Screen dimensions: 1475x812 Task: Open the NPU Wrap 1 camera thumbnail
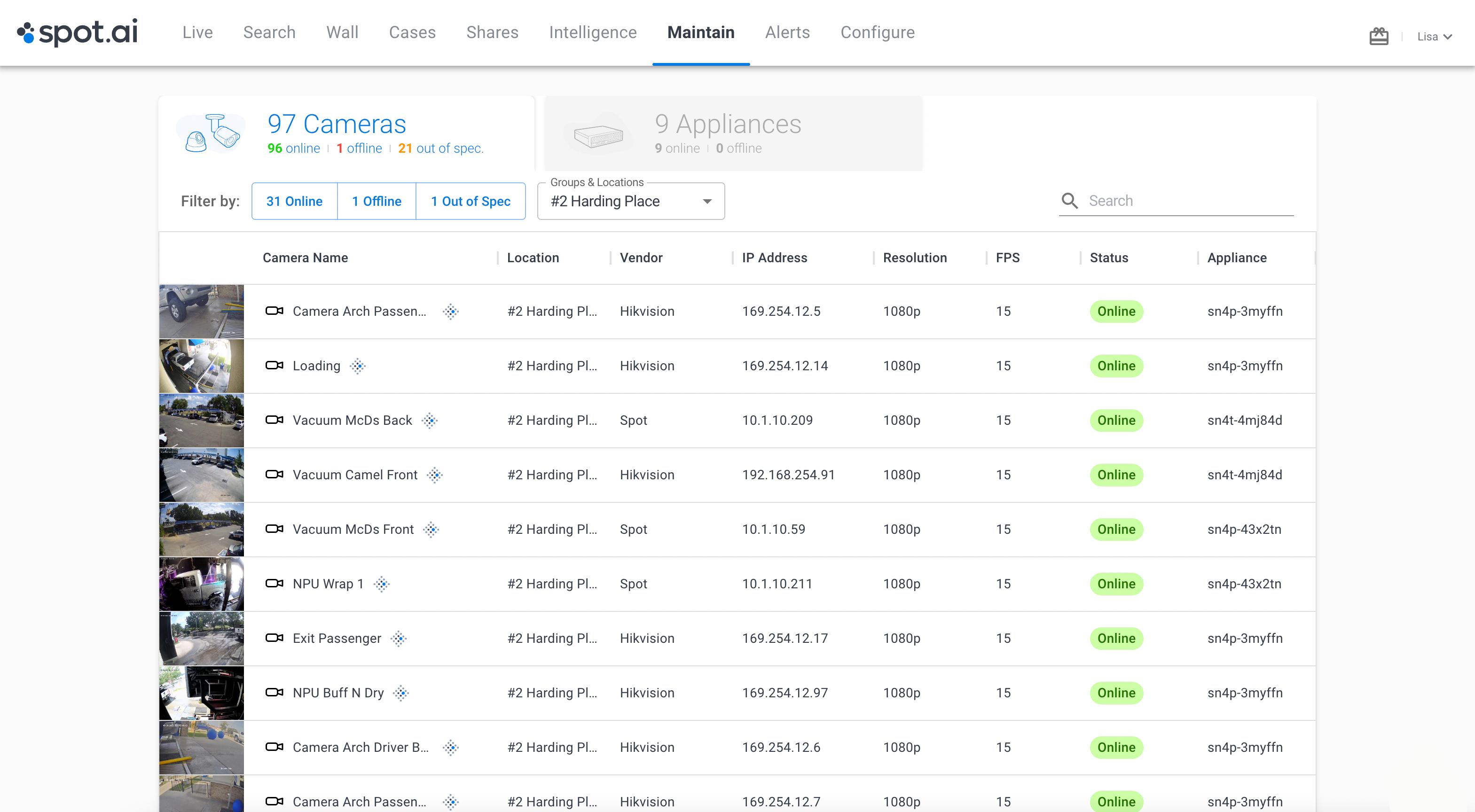point(202,584)
